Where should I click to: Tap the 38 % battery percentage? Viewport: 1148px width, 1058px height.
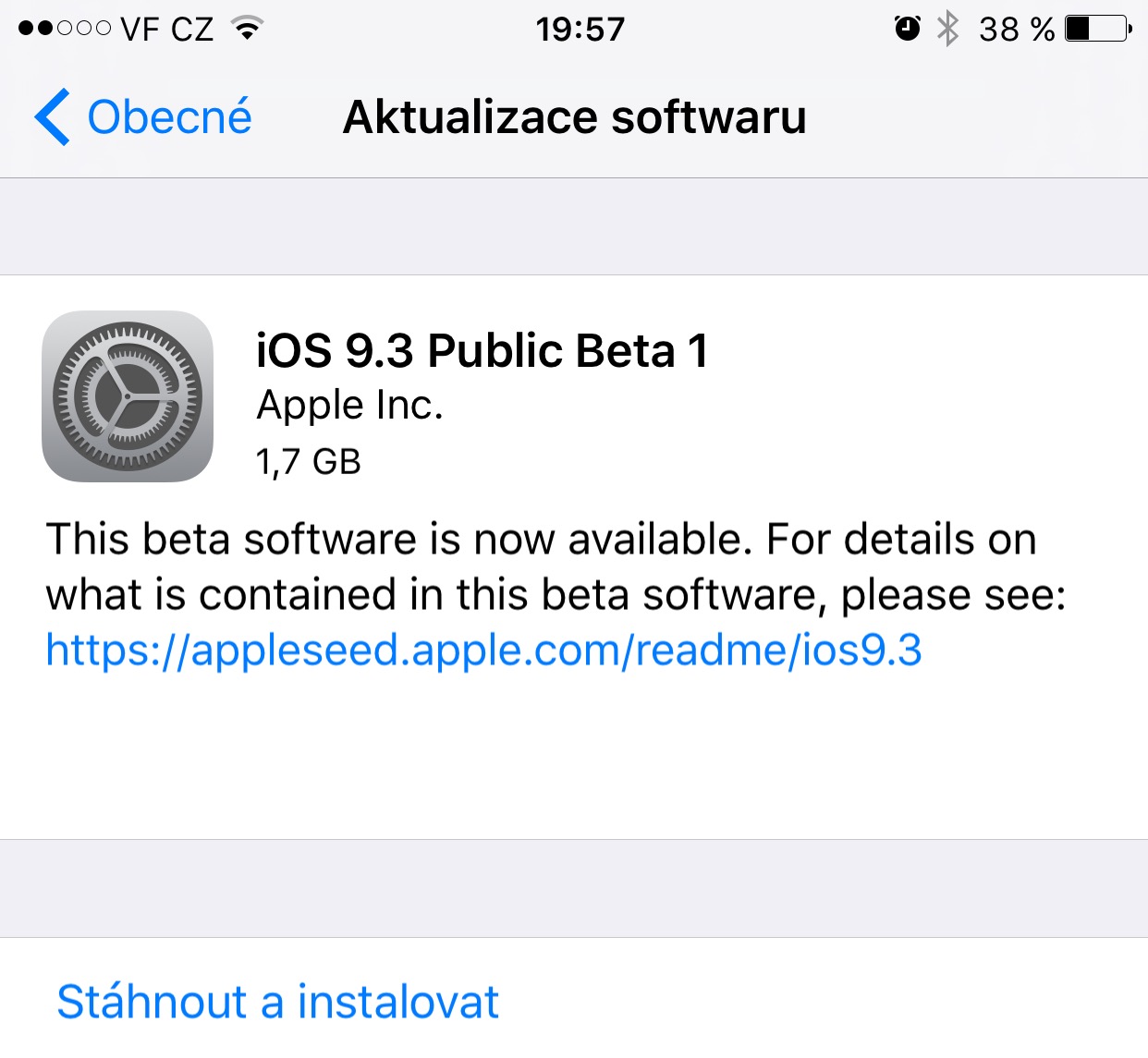pyautogui.click(x=1016, y=29)
